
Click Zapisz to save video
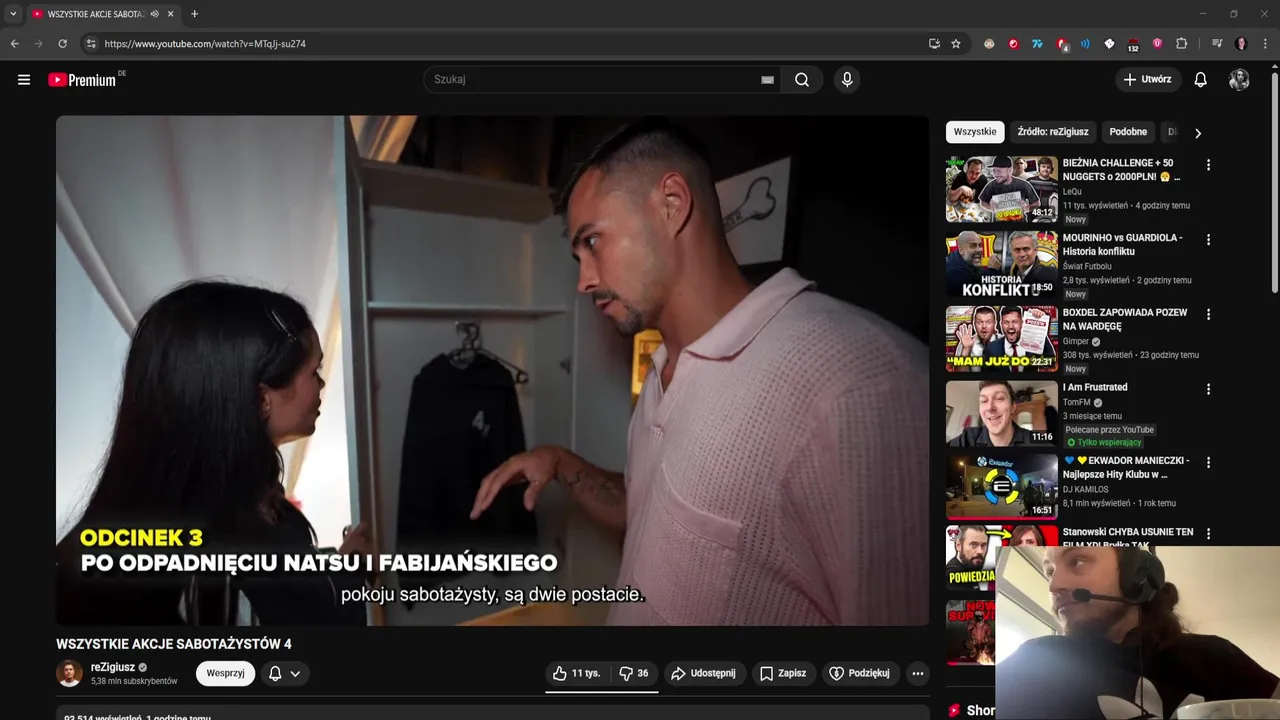tap(783, 673)
